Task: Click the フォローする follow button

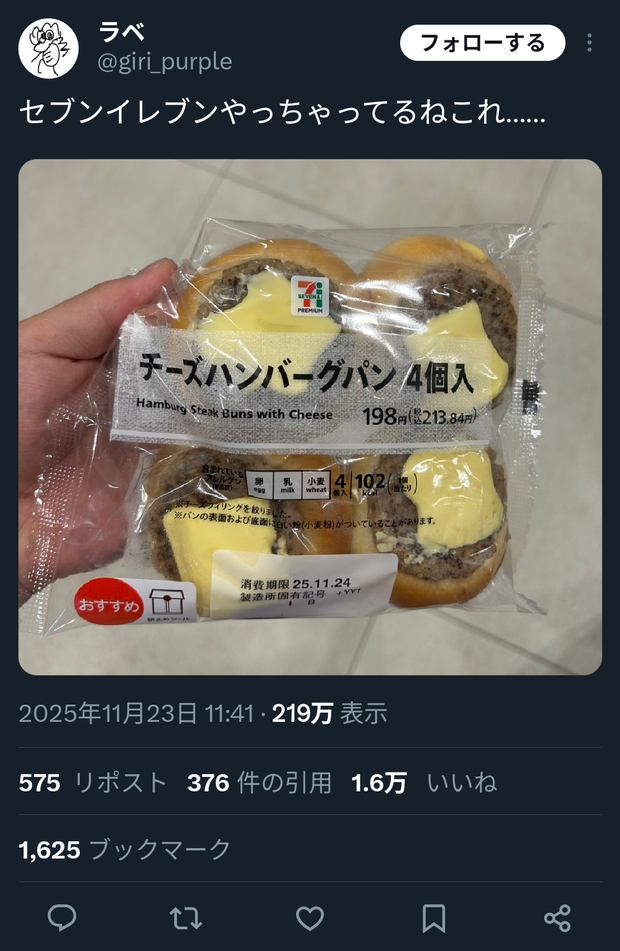Action: pos(483,42)
